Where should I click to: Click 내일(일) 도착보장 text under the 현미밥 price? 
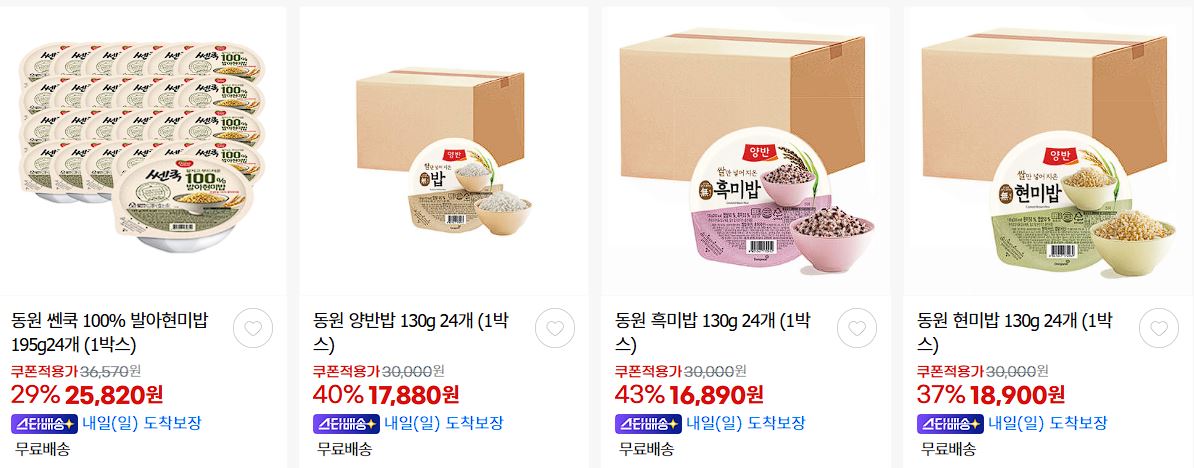[1048, 424]
